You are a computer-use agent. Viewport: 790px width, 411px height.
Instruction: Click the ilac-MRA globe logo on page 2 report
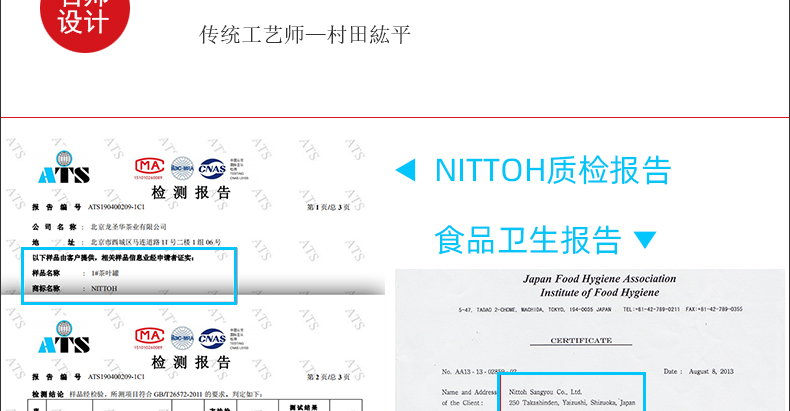click(182, 338)
